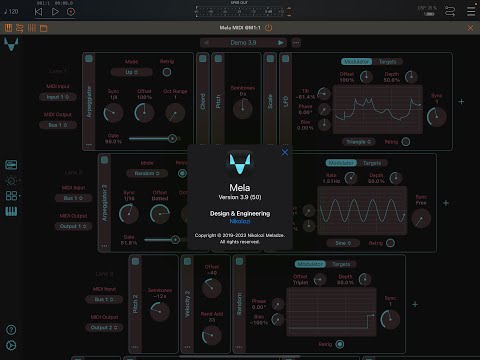Open the AUM hamburger menu
480x360 pixels.
pos(471,12)
